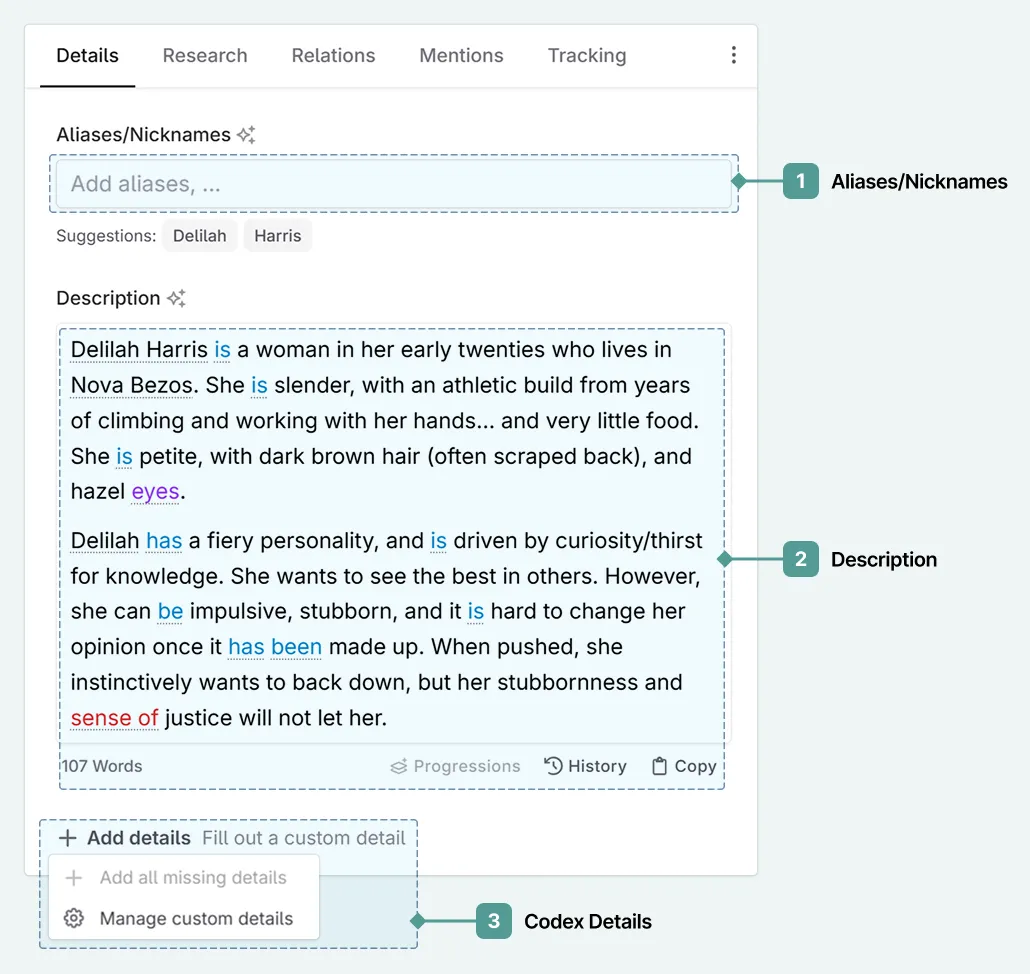Switch to the Research tab
Screen dimensions: 1030x974
205,56
